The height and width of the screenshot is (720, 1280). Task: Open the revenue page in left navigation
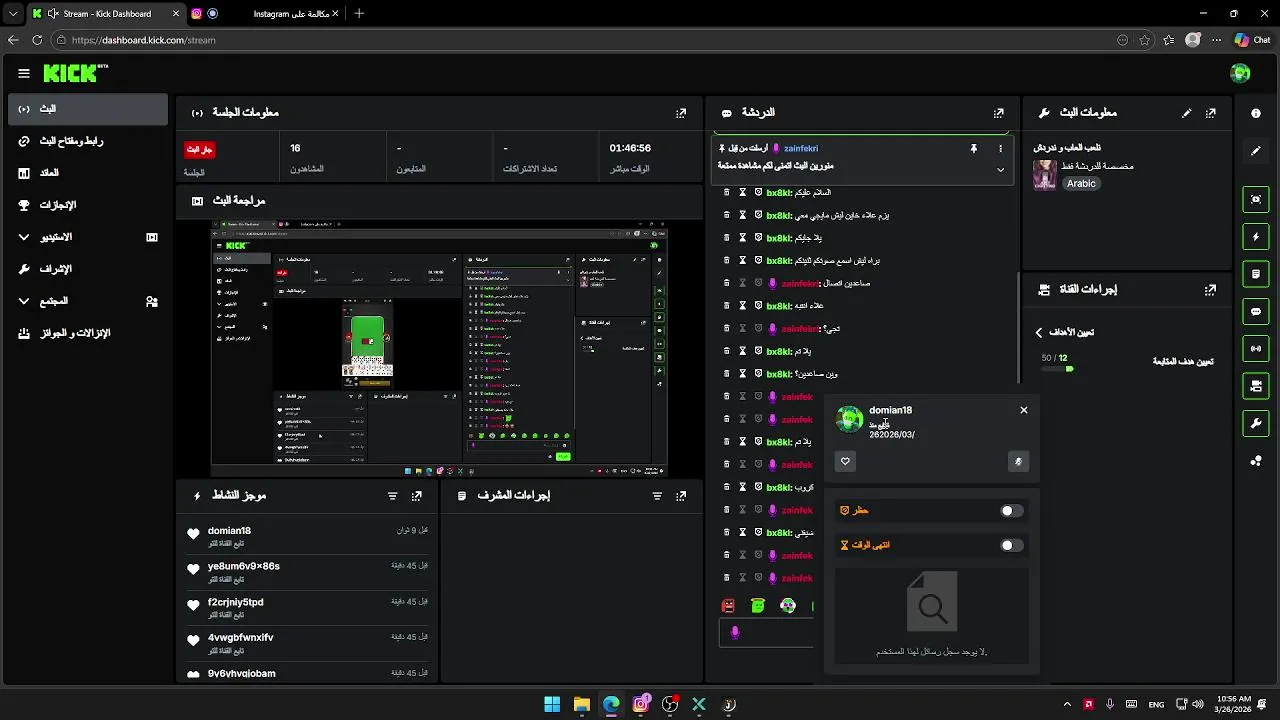(x=88, y=173)
